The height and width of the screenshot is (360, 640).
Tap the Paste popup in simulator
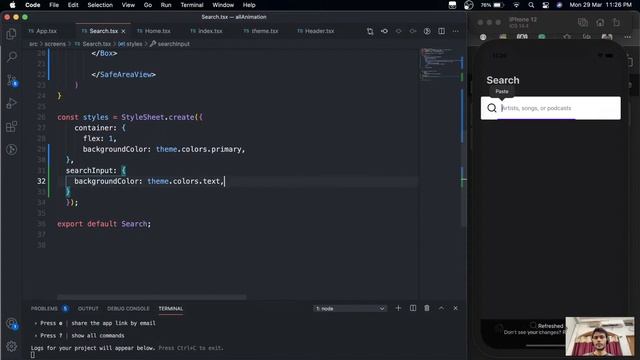[x=502, y=92]
